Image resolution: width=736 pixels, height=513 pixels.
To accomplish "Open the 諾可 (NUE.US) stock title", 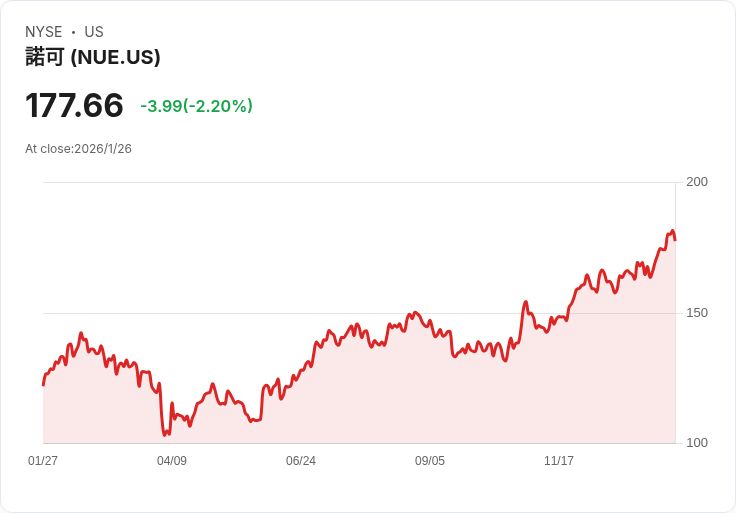I will 93,57.
